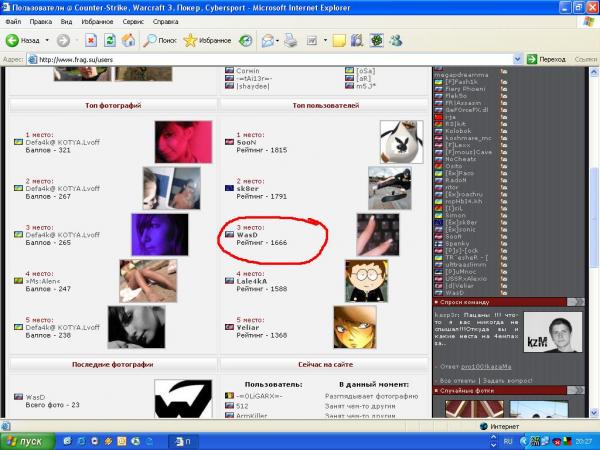Open Spanky in sidebar user list

[x=457, y=243]
